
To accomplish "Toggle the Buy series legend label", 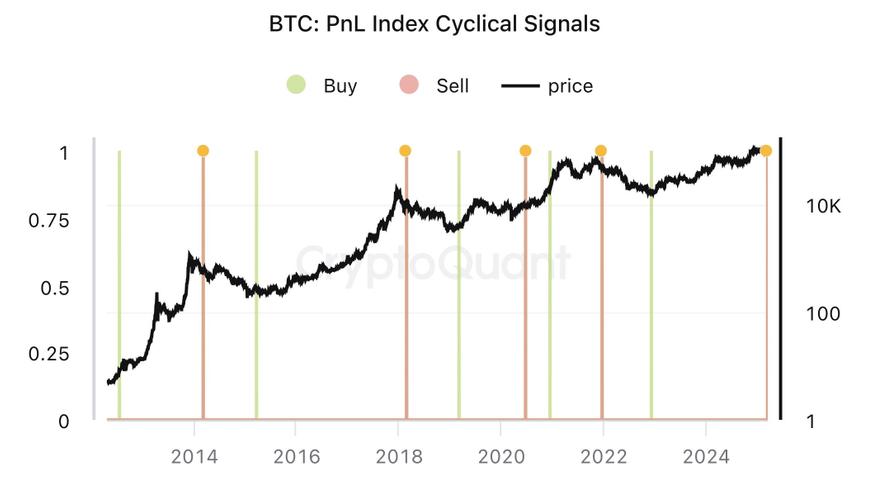I will click(340, 86).
